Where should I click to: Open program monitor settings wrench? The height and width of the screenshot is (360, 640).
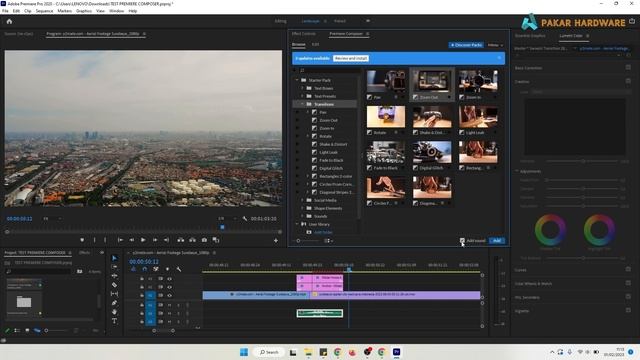click(x=244, y=219)
